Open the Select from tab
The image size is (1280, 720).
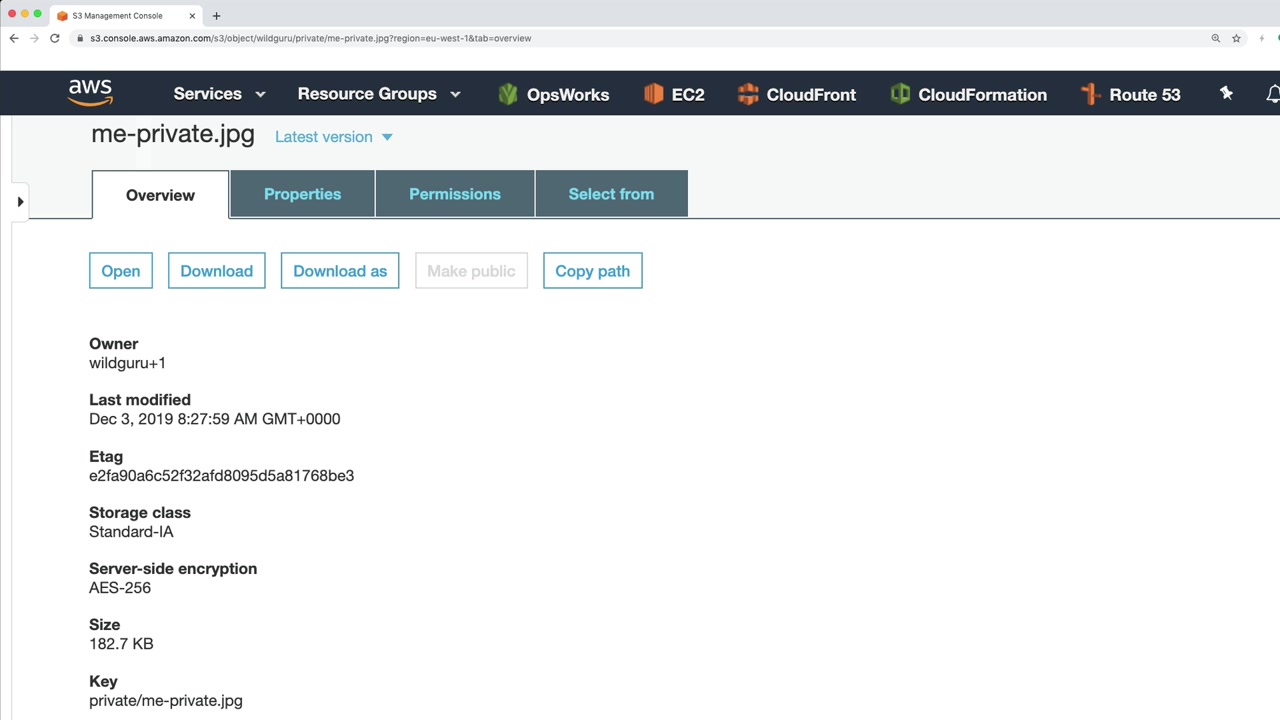click(x=611, y=194)
